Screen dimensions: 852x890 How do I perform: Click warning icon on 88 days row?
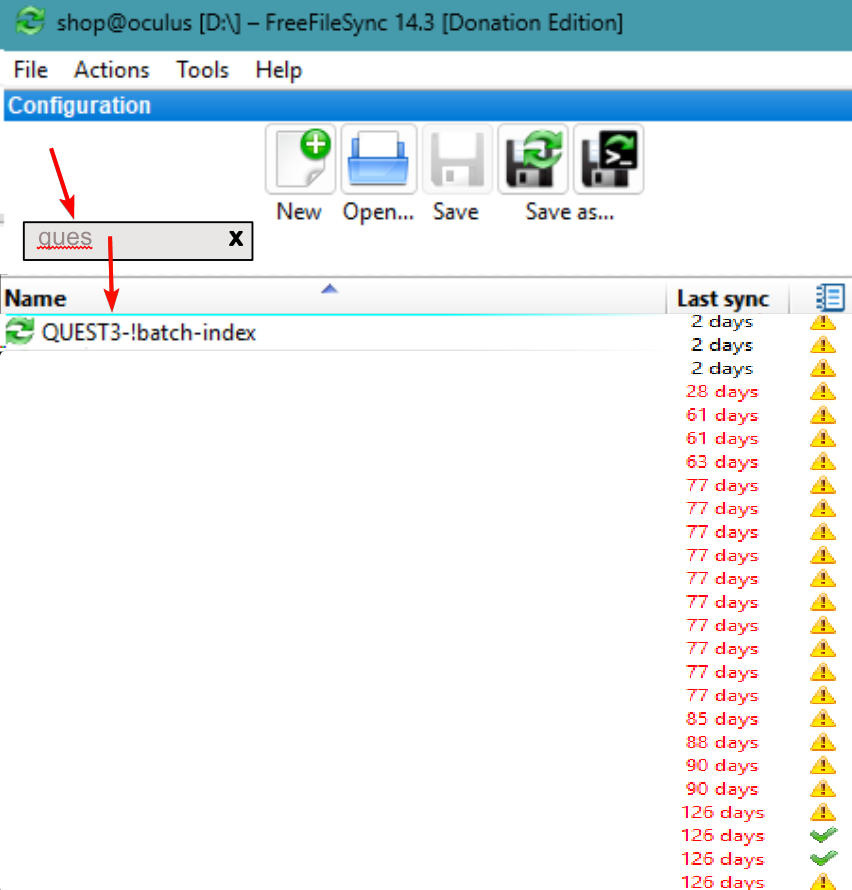coord(822,742)
